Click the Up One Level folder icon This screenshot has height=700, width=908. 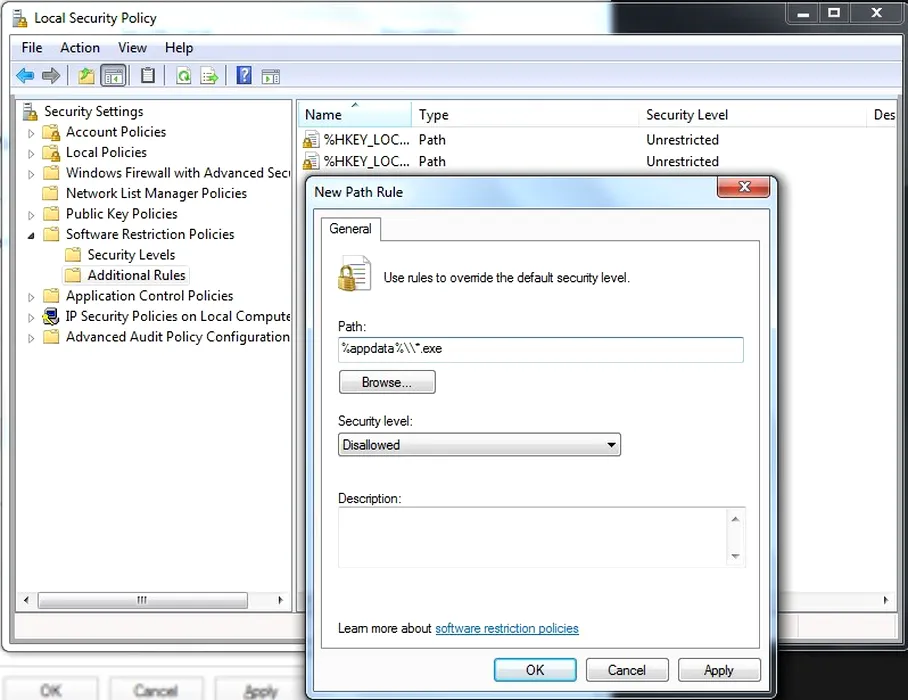(x=86, y=76)
